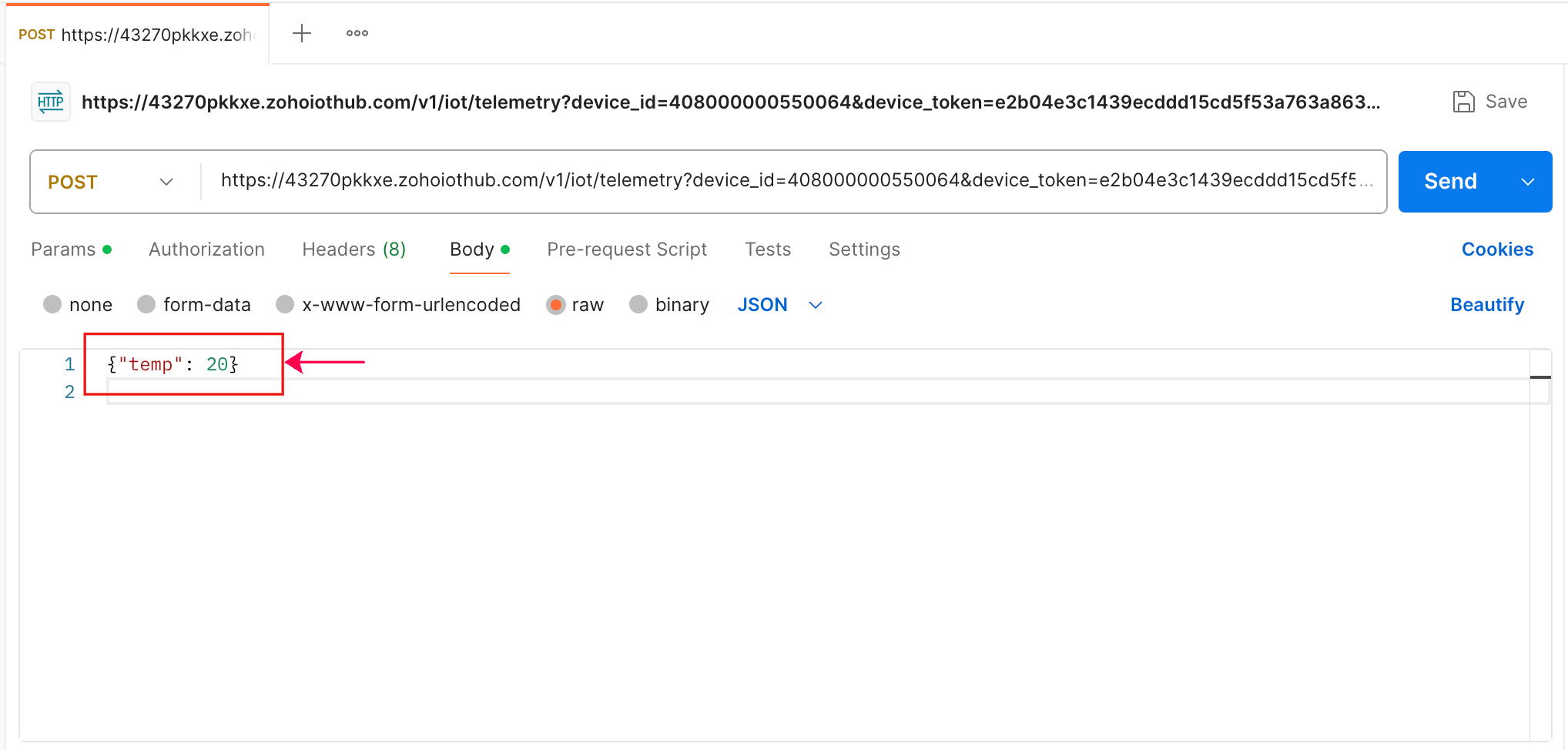Open the Cookies link

pos(1497,249)
